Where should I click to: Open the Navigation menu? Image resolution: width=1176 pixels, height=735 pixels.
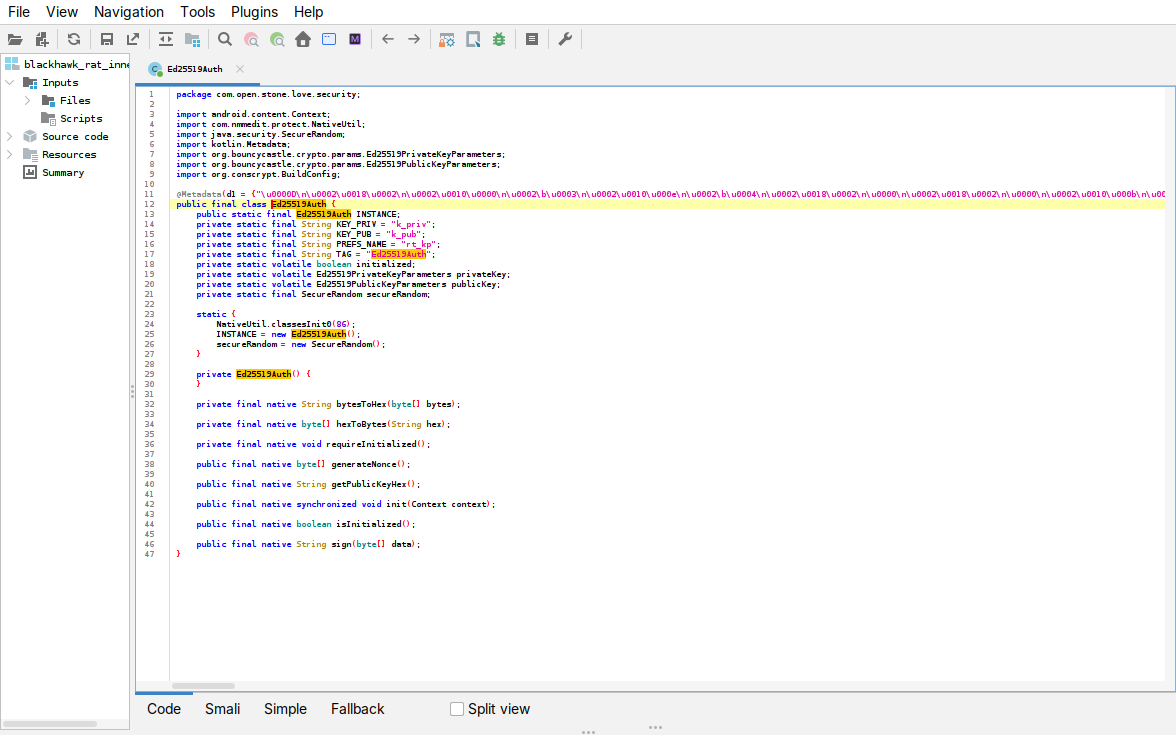coord(129,12)
